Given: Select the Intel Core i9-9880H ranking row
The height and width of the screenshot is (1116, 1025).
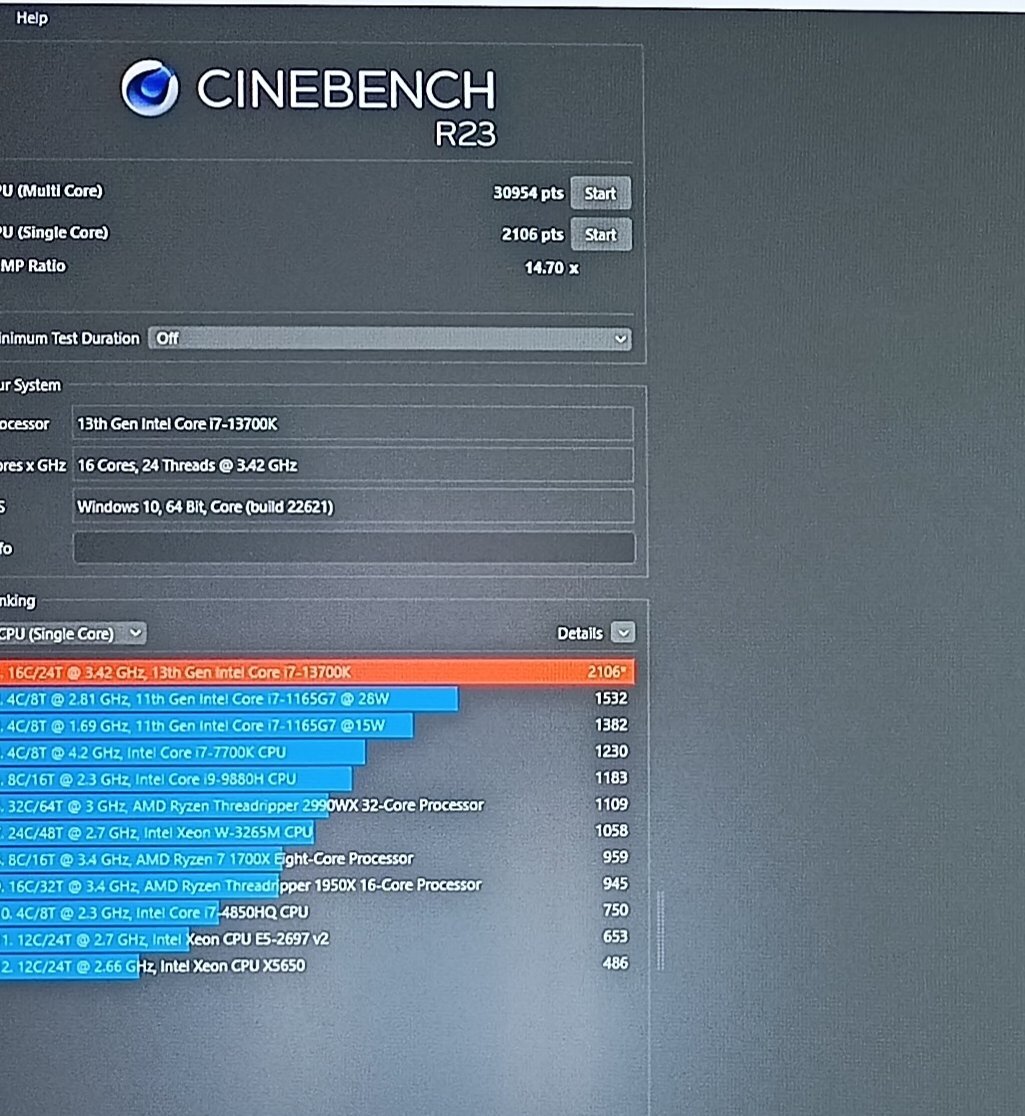Looking at the screenshot, I should [x=317, y=779].
